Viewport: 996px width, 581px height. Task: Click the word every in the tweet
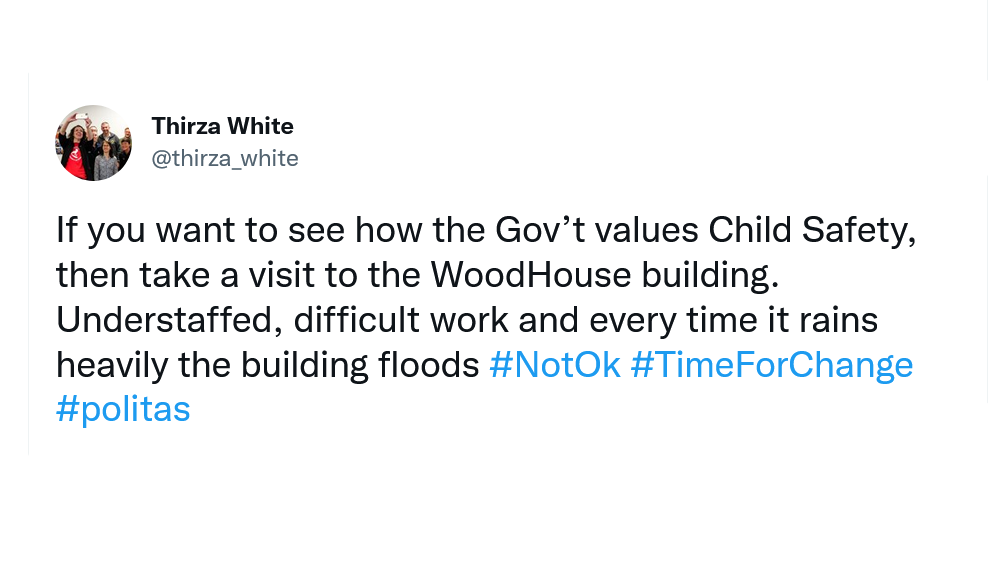click(x=633, y=321)
